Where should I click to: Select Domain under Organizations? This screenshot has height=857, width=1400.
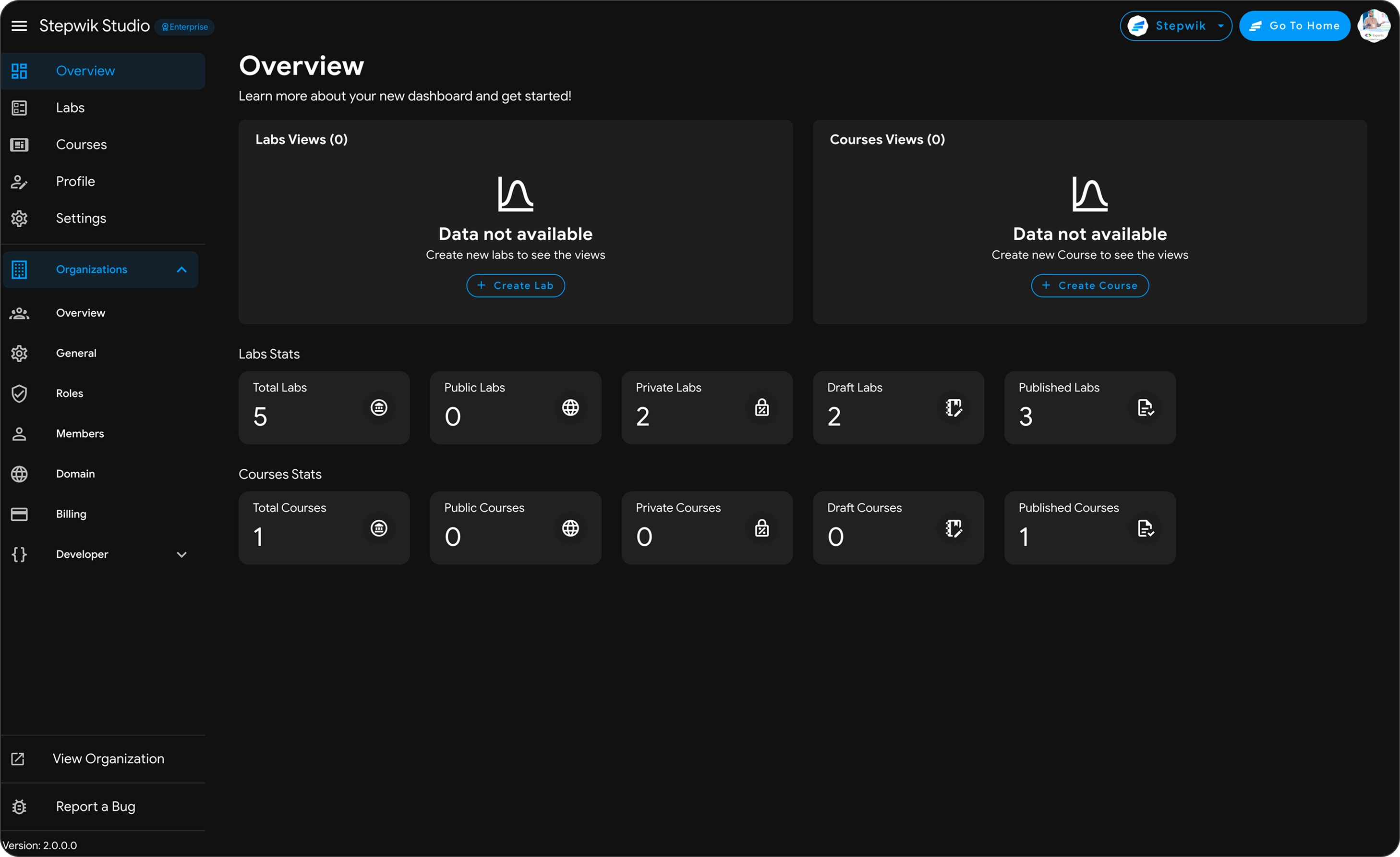pos(100,474)
